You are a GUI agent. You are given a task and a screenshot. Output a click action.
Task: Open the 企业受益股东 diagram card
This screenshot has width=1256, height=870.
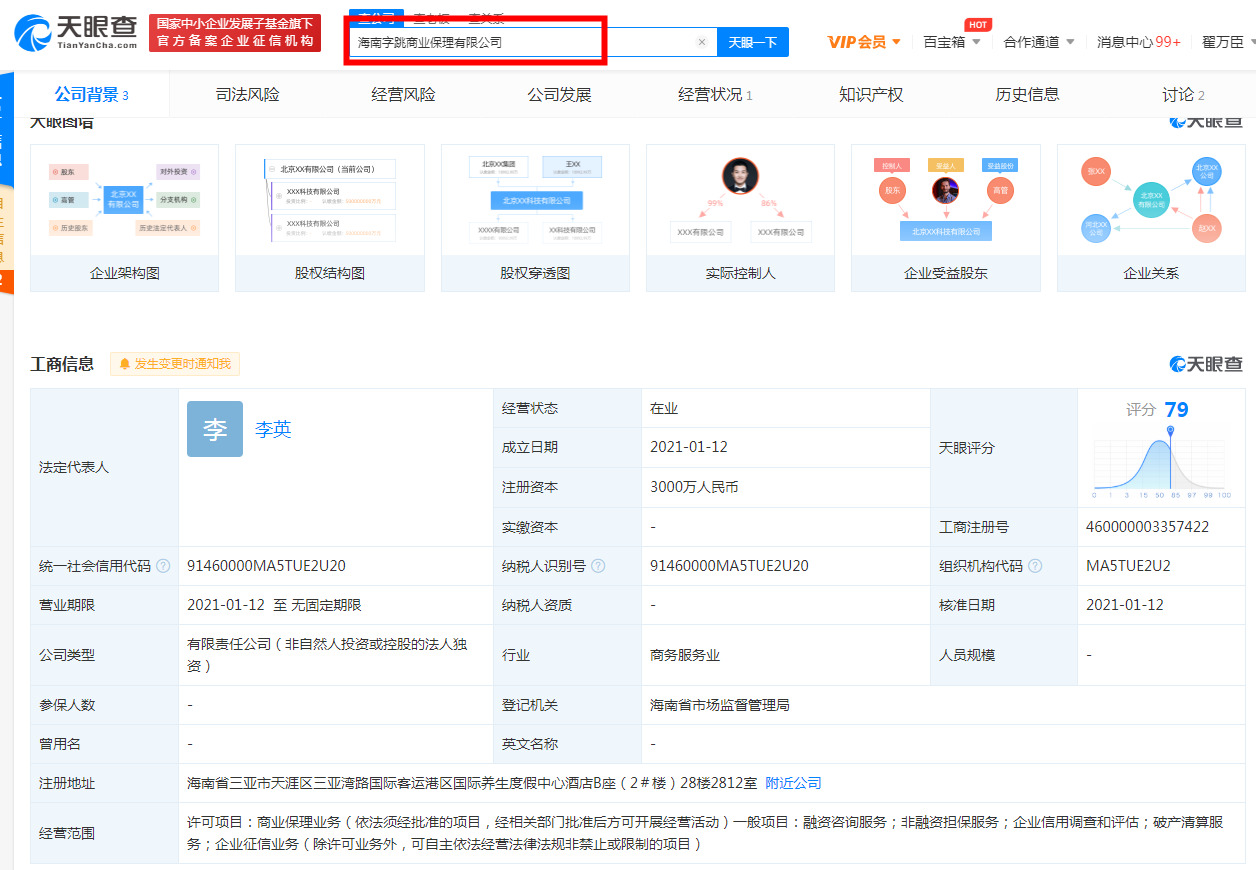[x=946, y=218]
